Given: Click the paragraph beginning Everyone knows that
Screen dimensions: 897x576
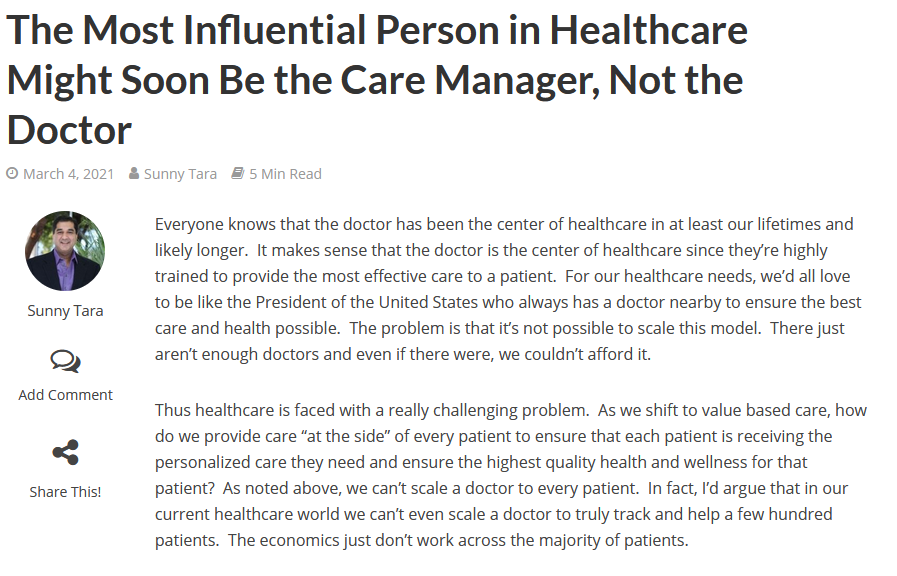Looking at the screenshot, I should (x=508, y=289).
